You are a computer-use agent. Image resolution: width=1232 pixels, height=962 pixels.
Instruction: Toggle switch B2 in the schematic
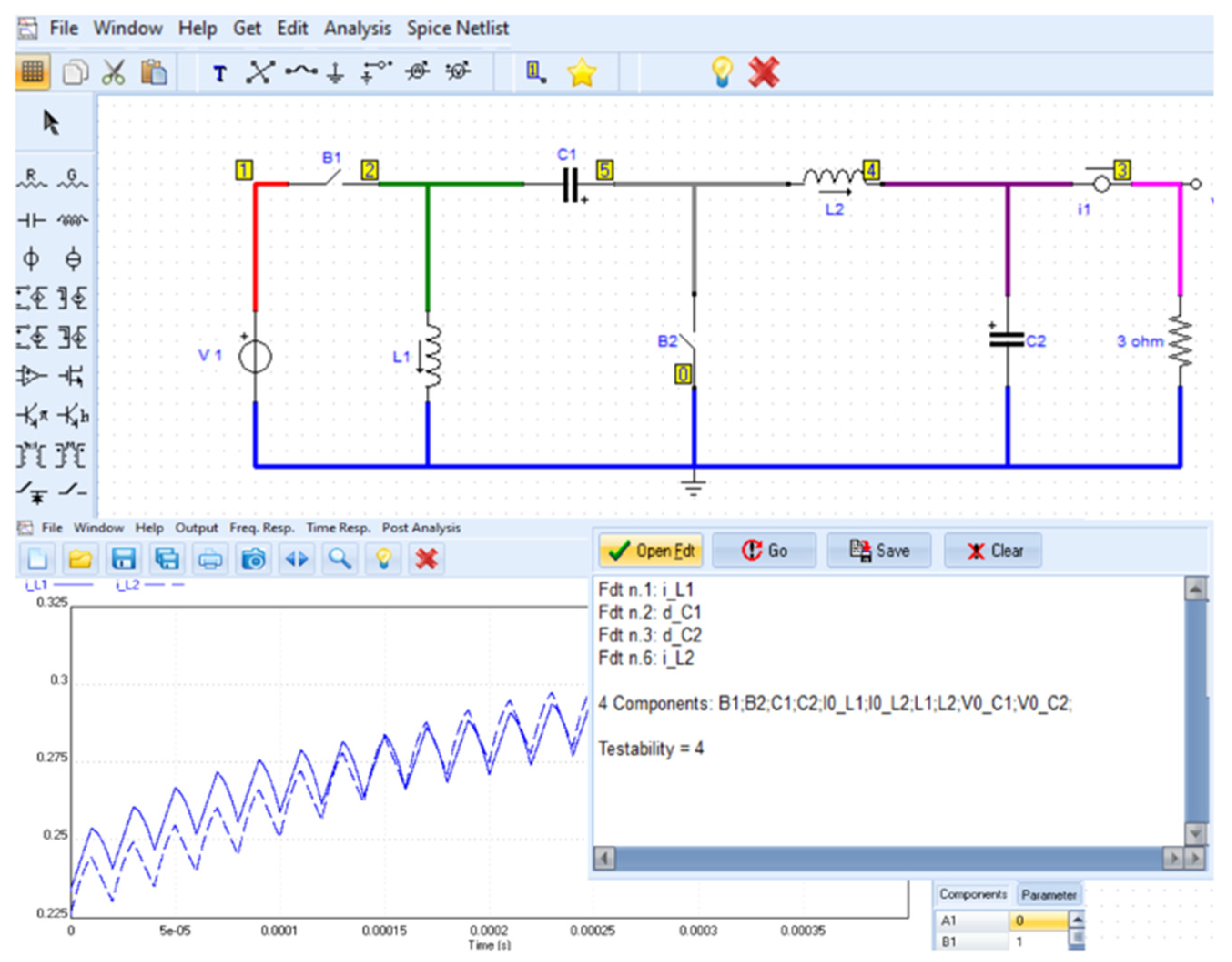click(688, 340)
